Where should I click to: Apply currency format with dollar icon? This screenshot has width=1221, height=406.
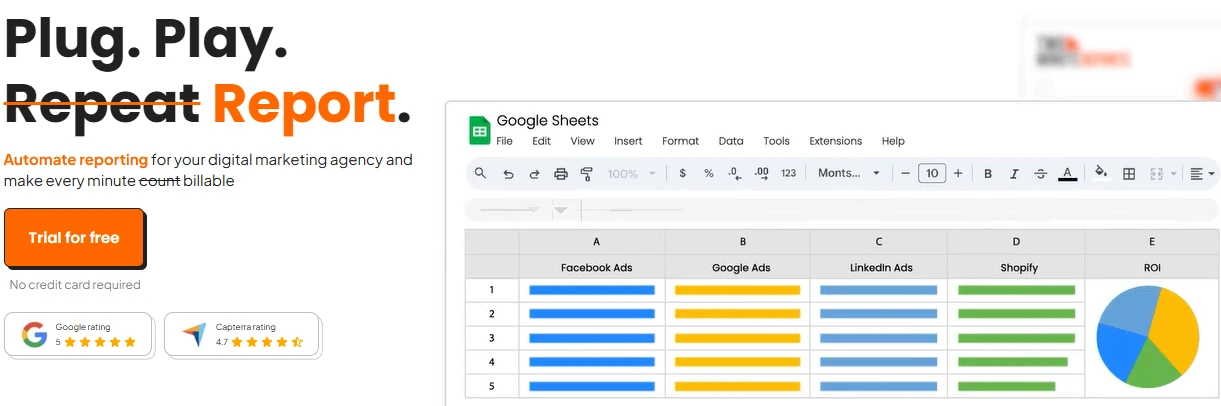click(682, 173)
